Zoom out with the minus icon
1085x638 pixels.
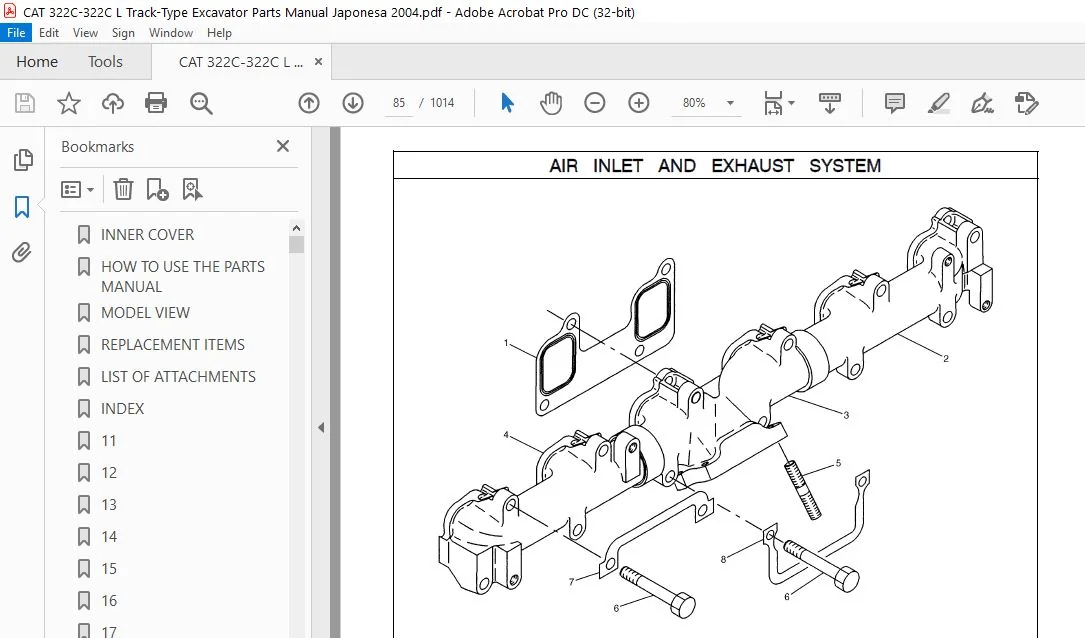(x=594, y=103)
